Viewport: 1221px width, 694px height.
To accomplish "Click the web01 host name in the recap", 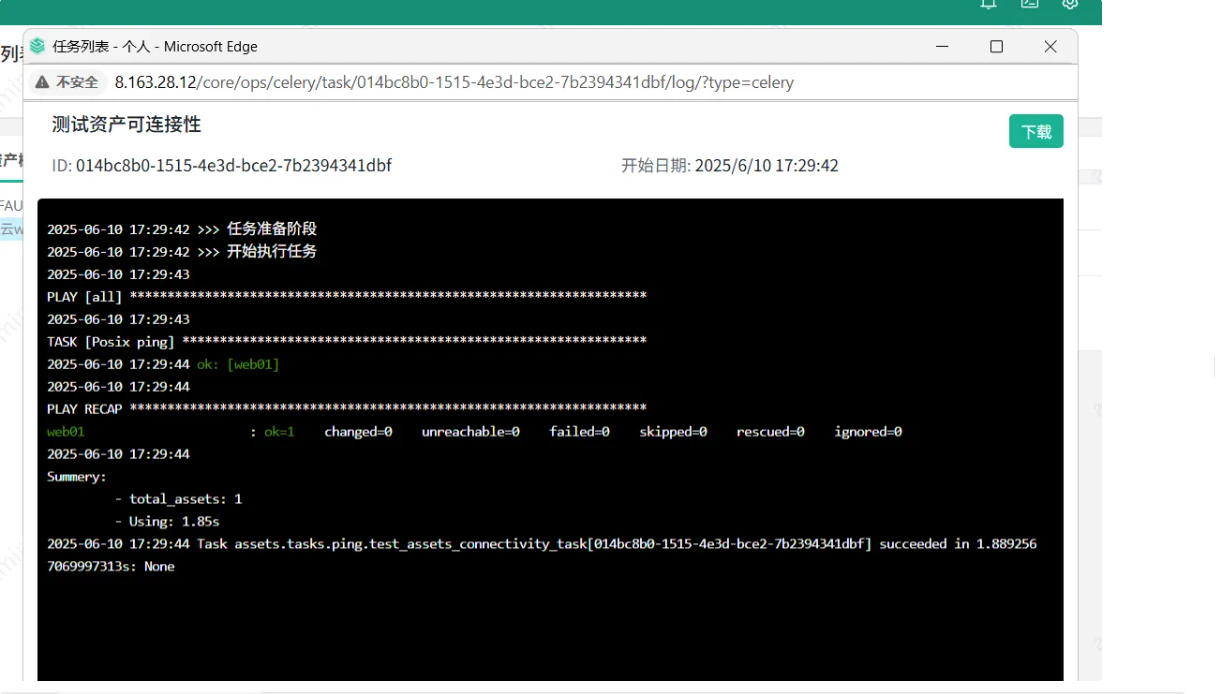I will coord(66,431).
